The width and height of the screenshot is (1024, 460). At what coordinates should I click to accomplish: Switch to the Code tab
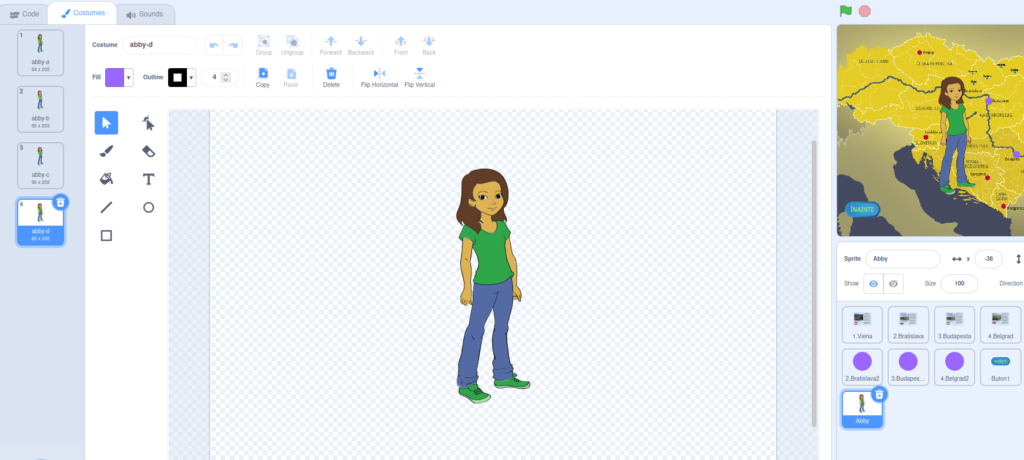pyautogui.click(x=24, y=14)
